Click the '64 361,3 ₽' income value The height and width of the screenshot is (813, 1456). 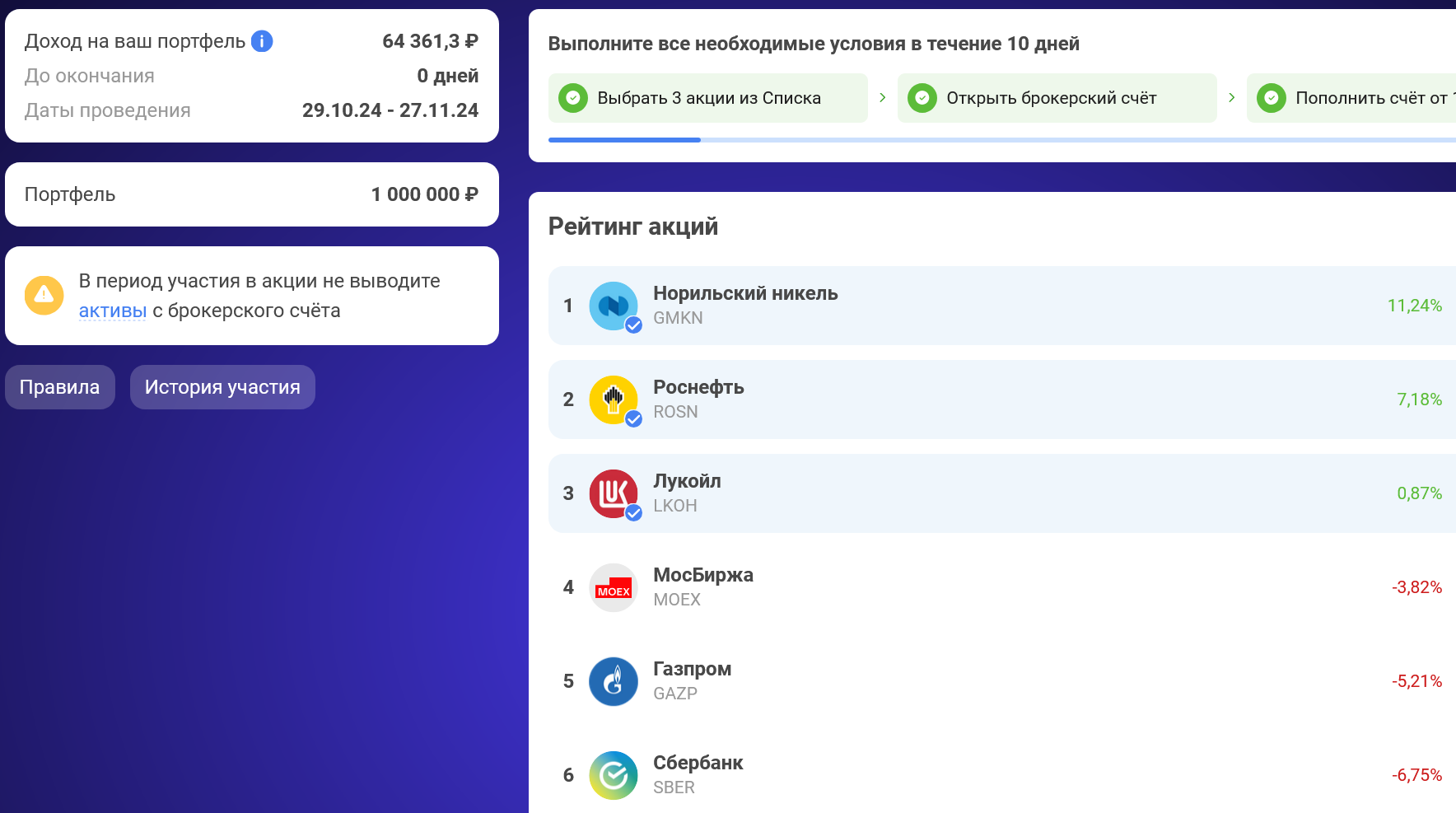click(431, 41)
